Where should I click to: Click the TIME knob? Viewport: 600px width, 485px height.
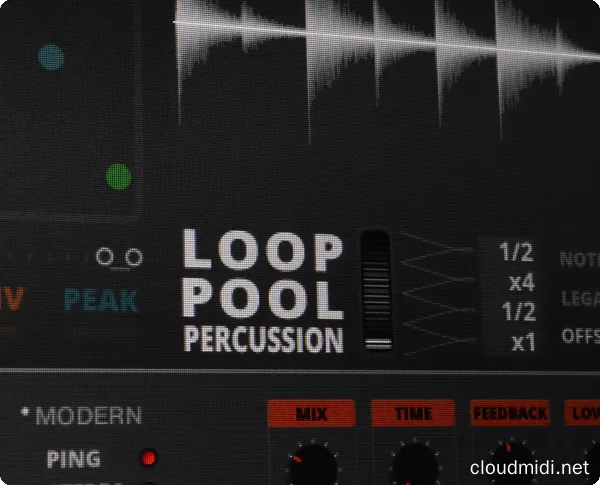[x=415, y=464]
